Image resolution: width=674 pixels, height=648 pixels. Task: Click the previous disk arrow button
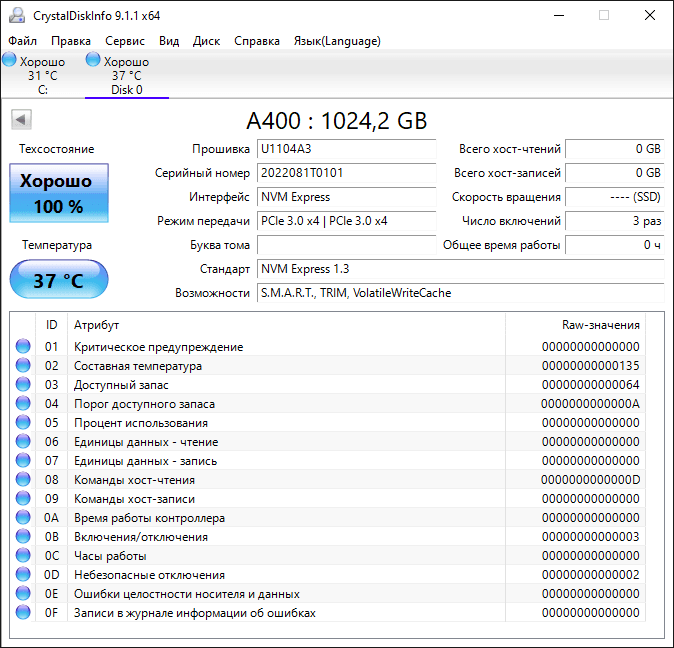pos(21,119)
